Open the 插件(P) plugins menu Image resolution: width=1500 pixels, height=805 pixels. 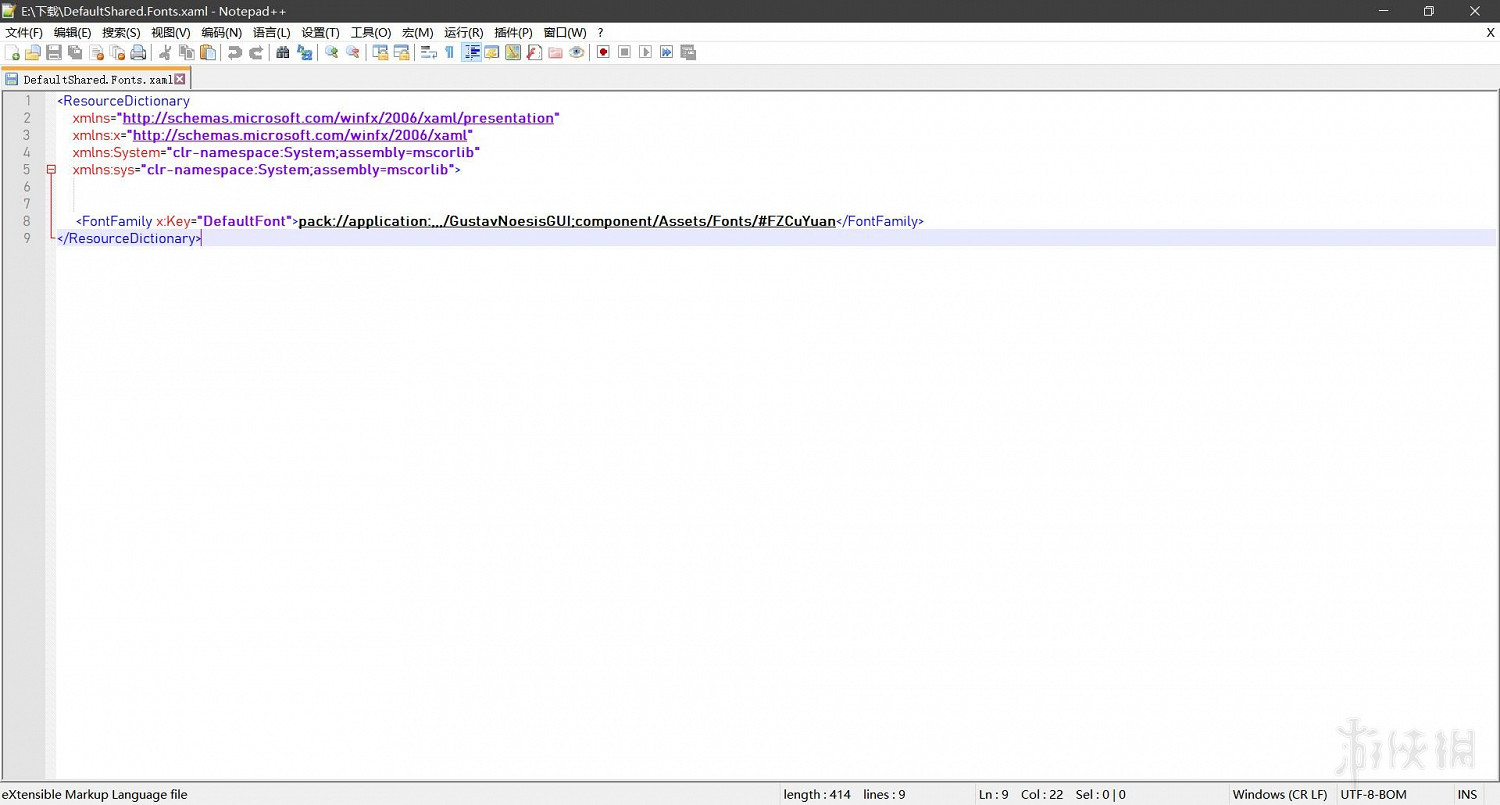click(x=513, y=32)
